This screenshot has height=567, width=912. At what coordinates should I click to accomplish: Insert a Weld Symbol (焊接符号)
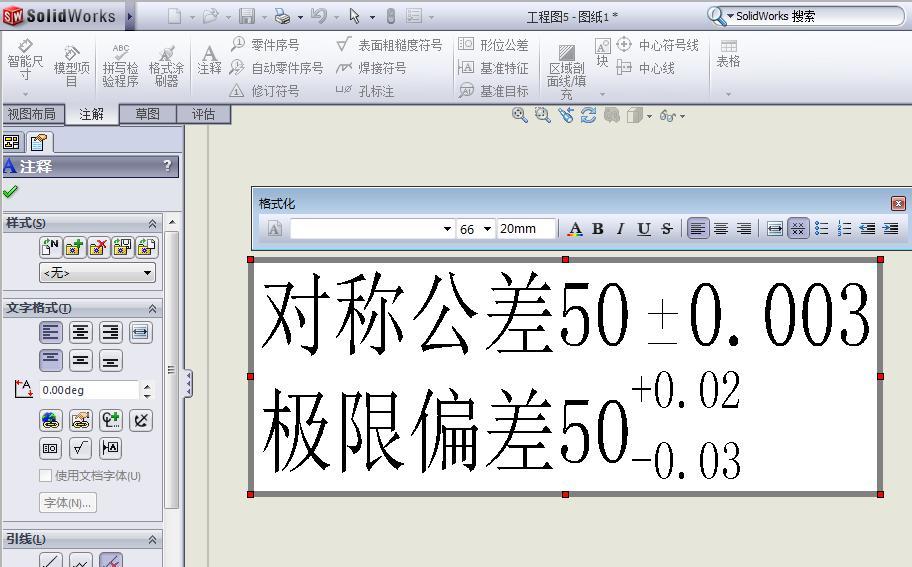coord(371,68)
